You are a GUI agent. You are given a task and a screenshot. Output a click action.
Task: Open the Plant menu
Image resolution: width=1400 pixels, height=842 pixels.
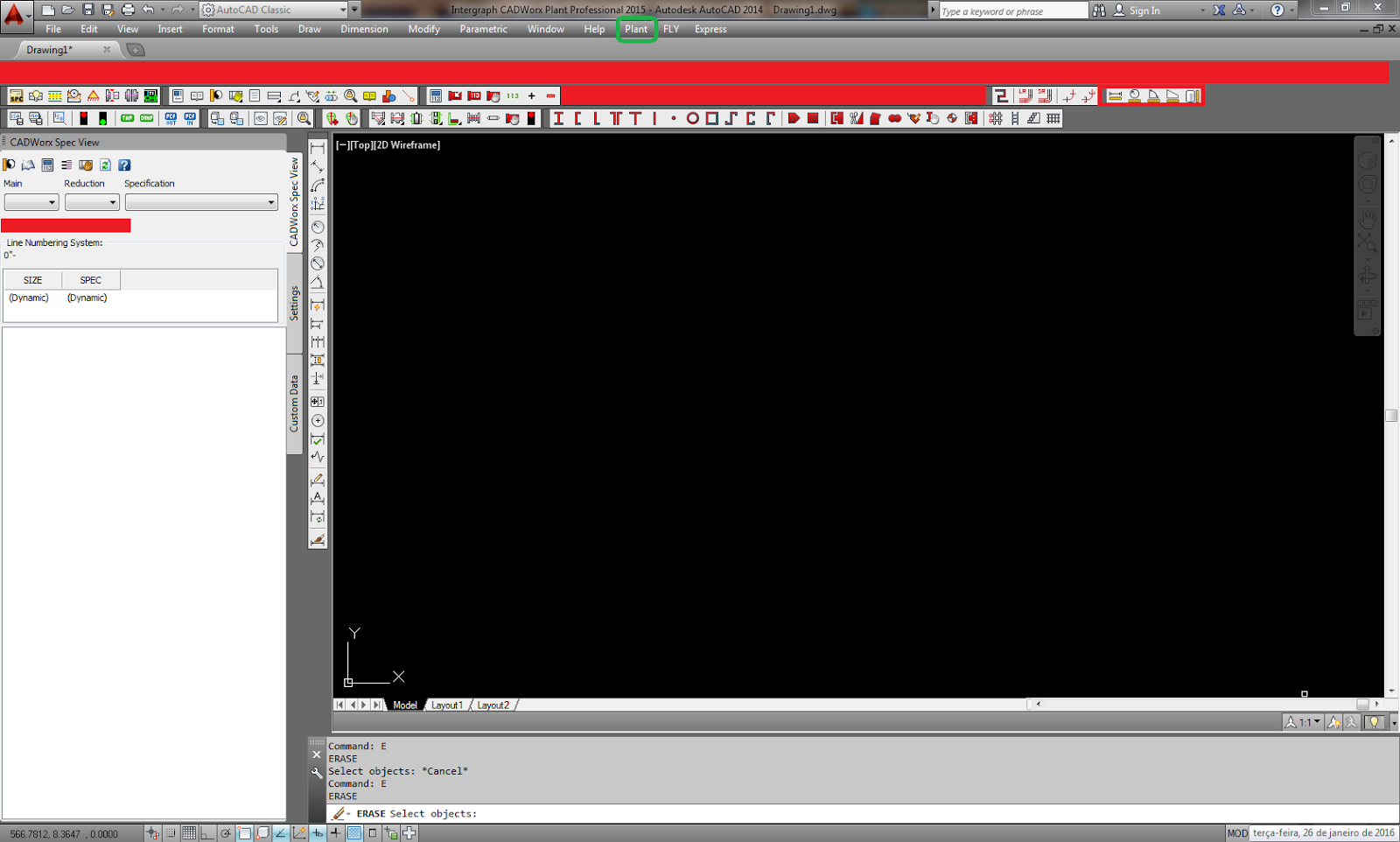[x=636, y=29]
